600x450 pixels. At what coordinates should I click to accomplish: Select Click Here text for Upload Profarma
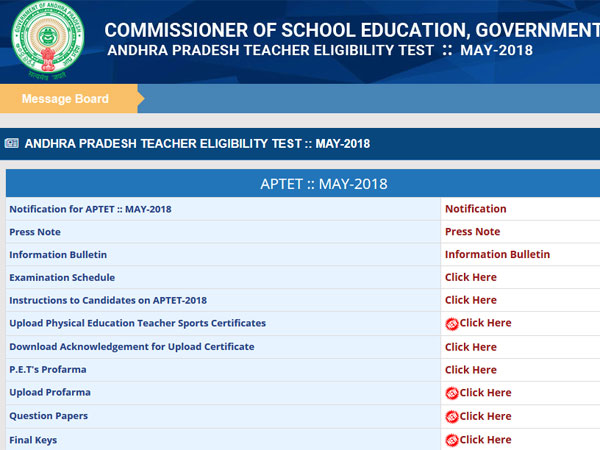(486, 393)
